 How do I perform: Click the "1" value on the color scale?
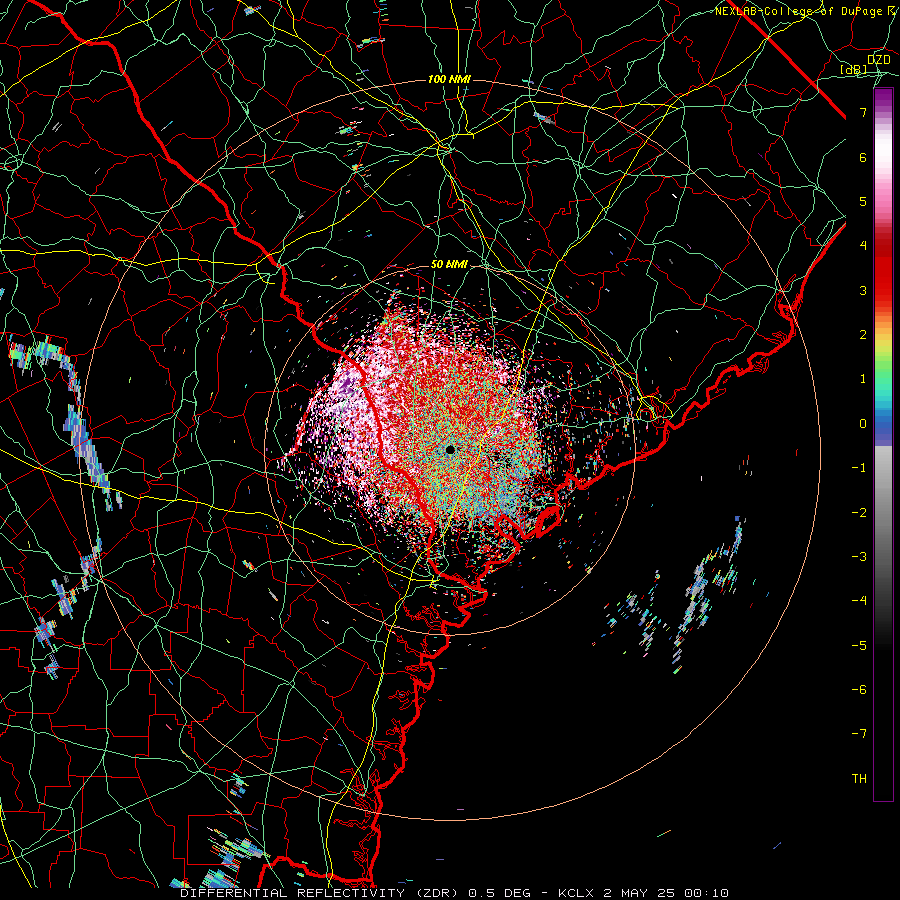(x=863, y=379)
